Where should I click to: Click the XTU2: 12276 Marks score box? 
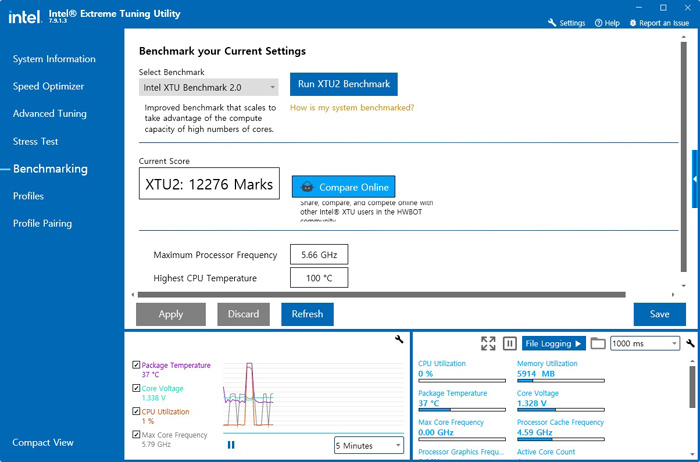tap(209, 183)
